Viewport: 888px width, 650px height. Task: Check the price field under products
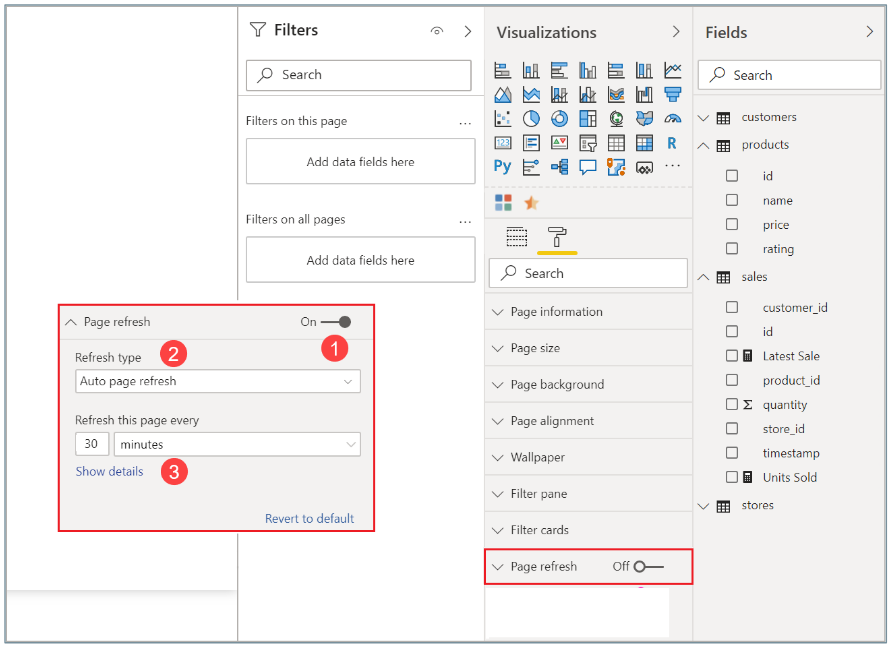tap(732, 225)
